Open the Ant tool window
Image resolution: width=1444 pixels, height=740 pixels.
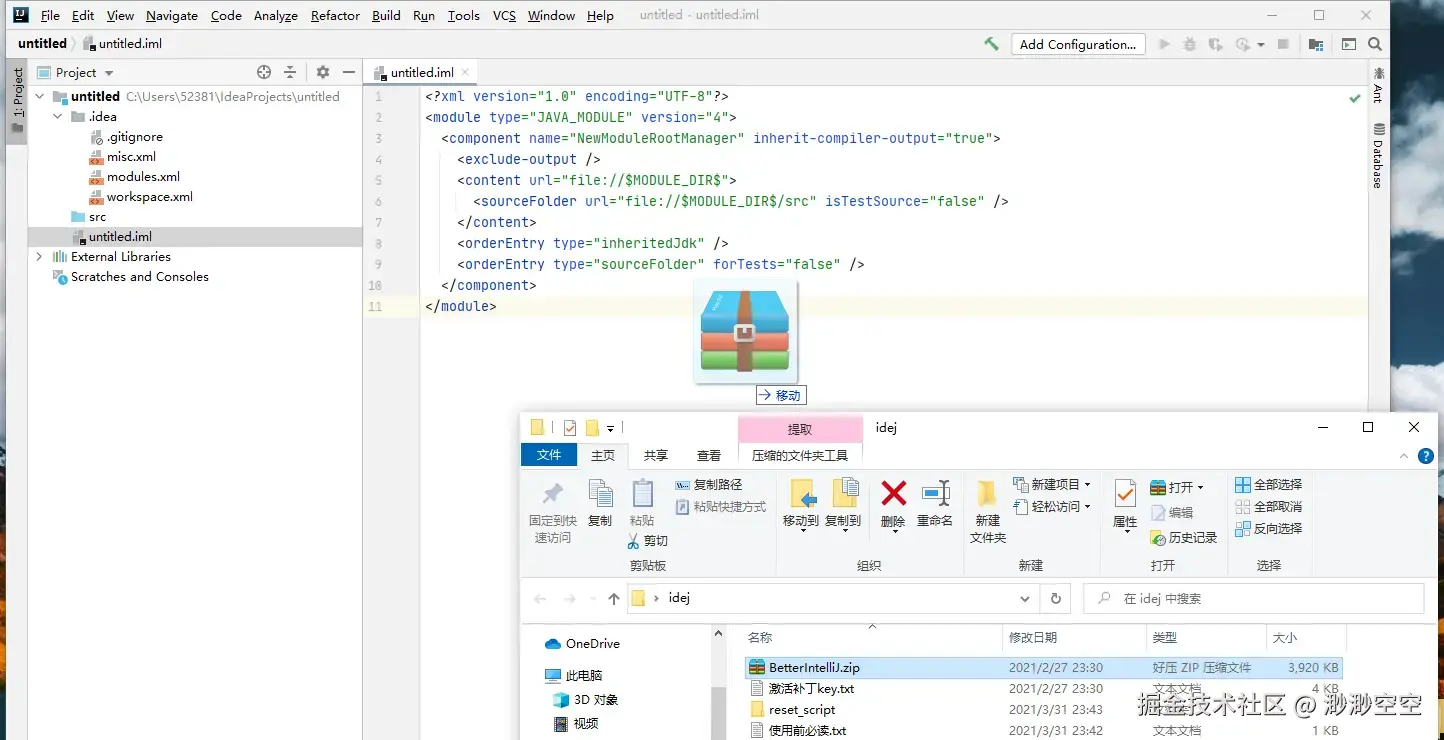pyautogui.click(x=1378, y=85)
